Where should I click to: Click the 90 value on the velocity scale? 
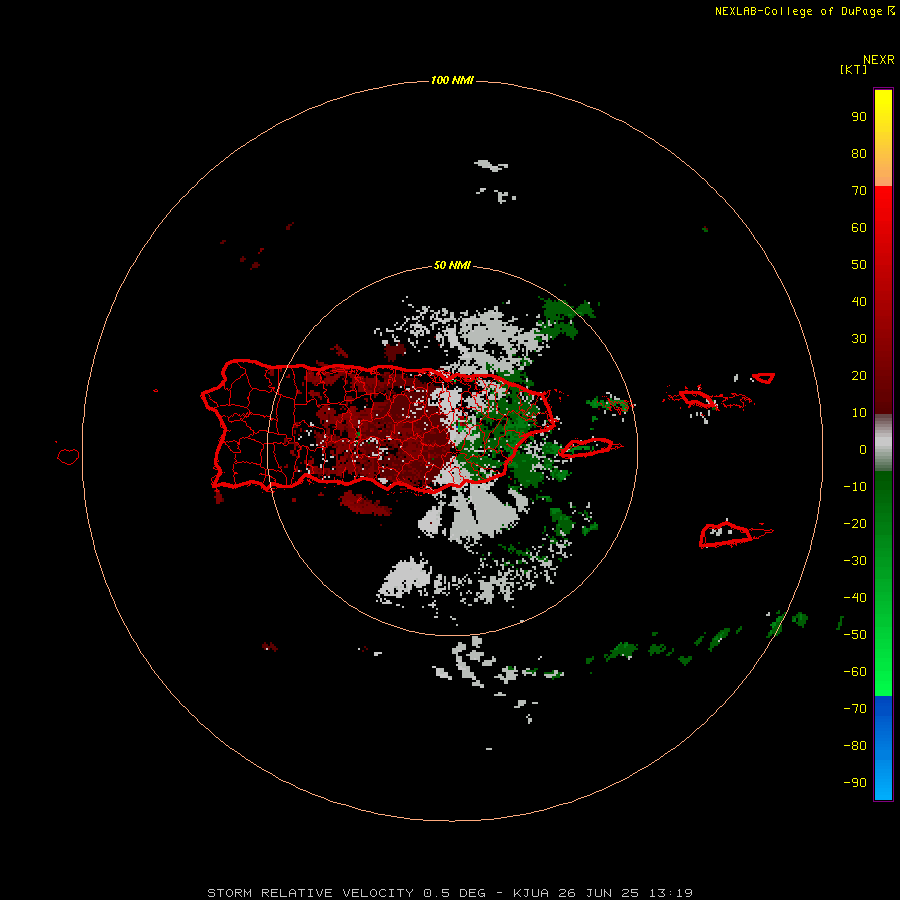[859, 117]
